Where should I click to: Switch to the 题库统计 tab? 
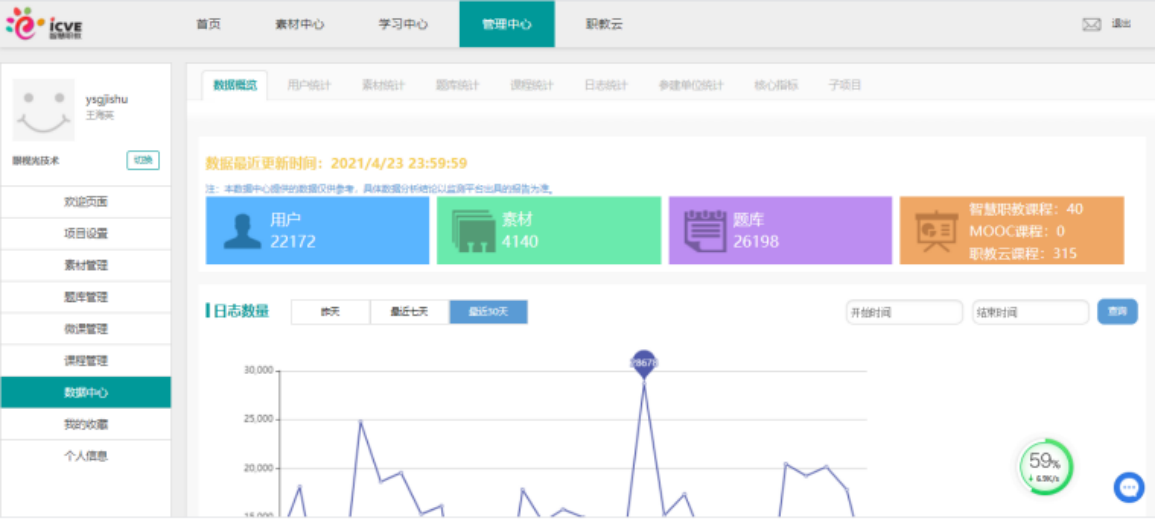pyautogui.click(x=458, y=85)
